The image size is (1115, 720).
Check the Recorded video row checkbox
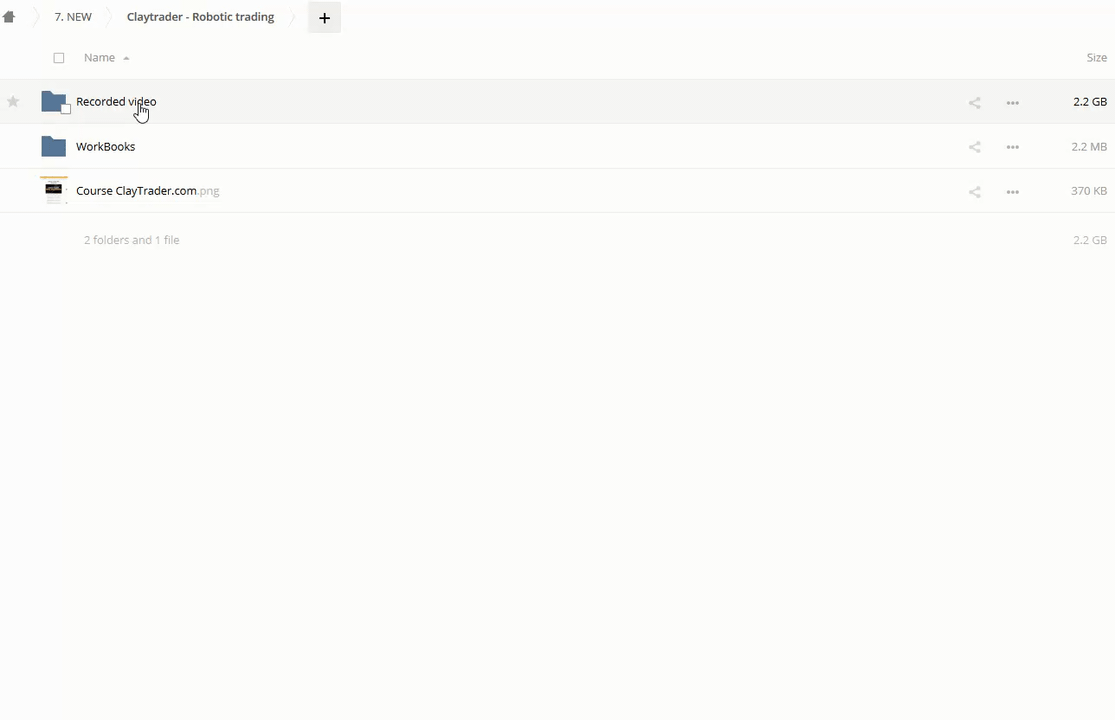pyautogui.click(x=66, y=109)
